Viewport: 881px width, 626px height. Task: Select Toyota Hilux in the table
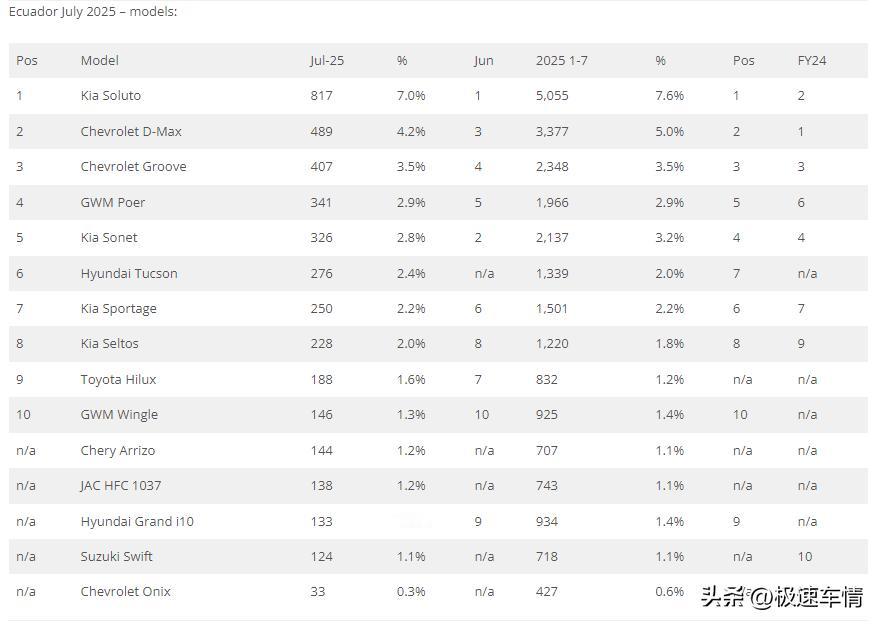tap(118, 379)
